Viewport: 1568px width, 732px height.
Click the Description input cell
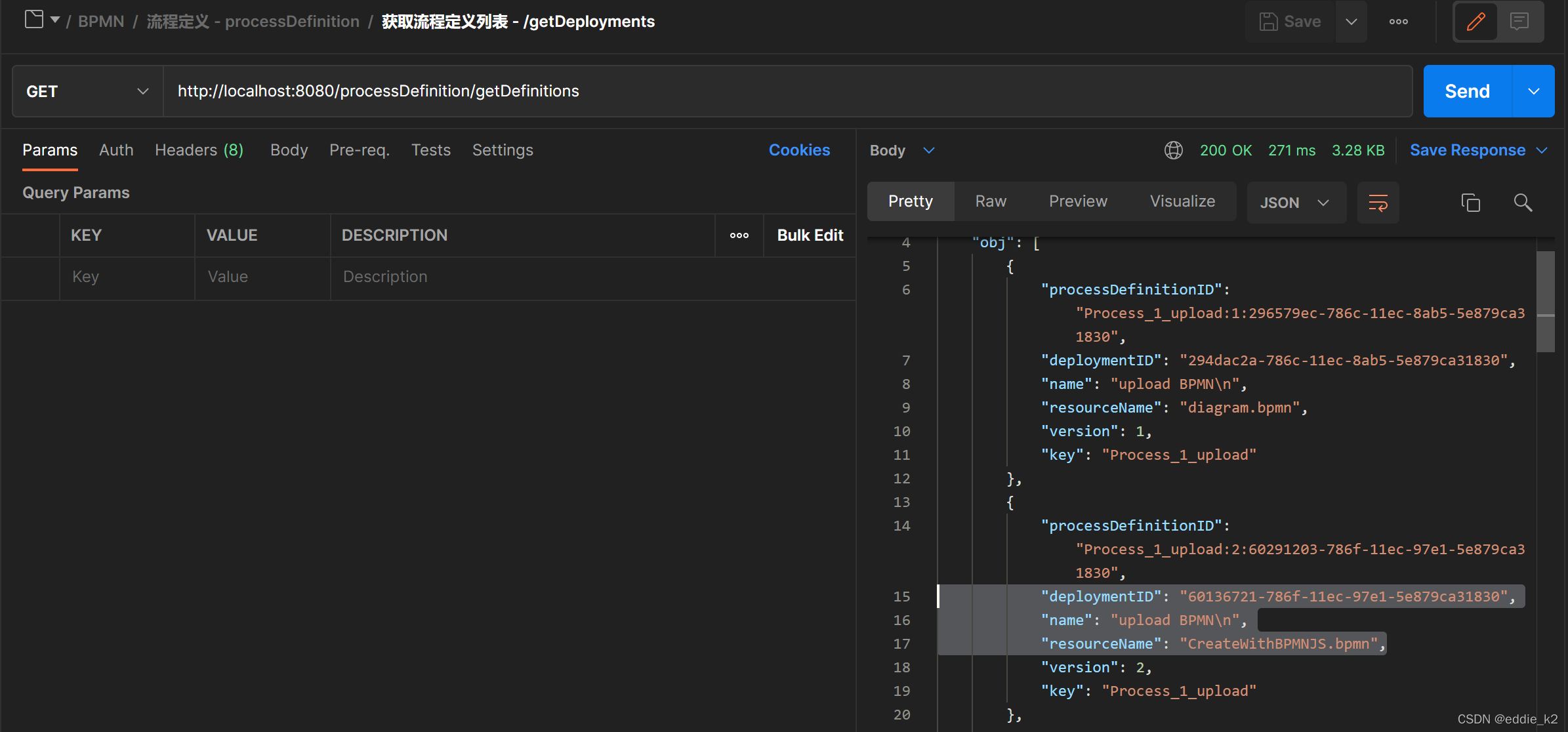pos(593,277)
